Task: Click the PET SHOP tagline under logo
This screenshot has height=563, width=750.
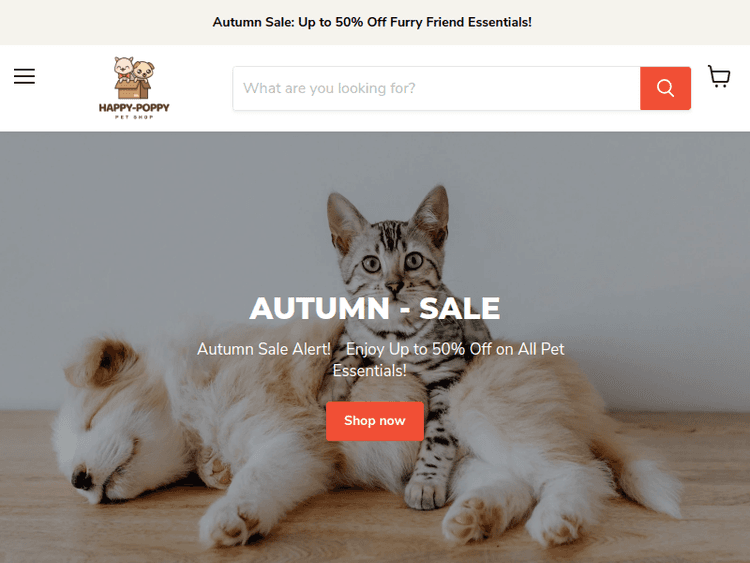Action: tap(134, 117)
